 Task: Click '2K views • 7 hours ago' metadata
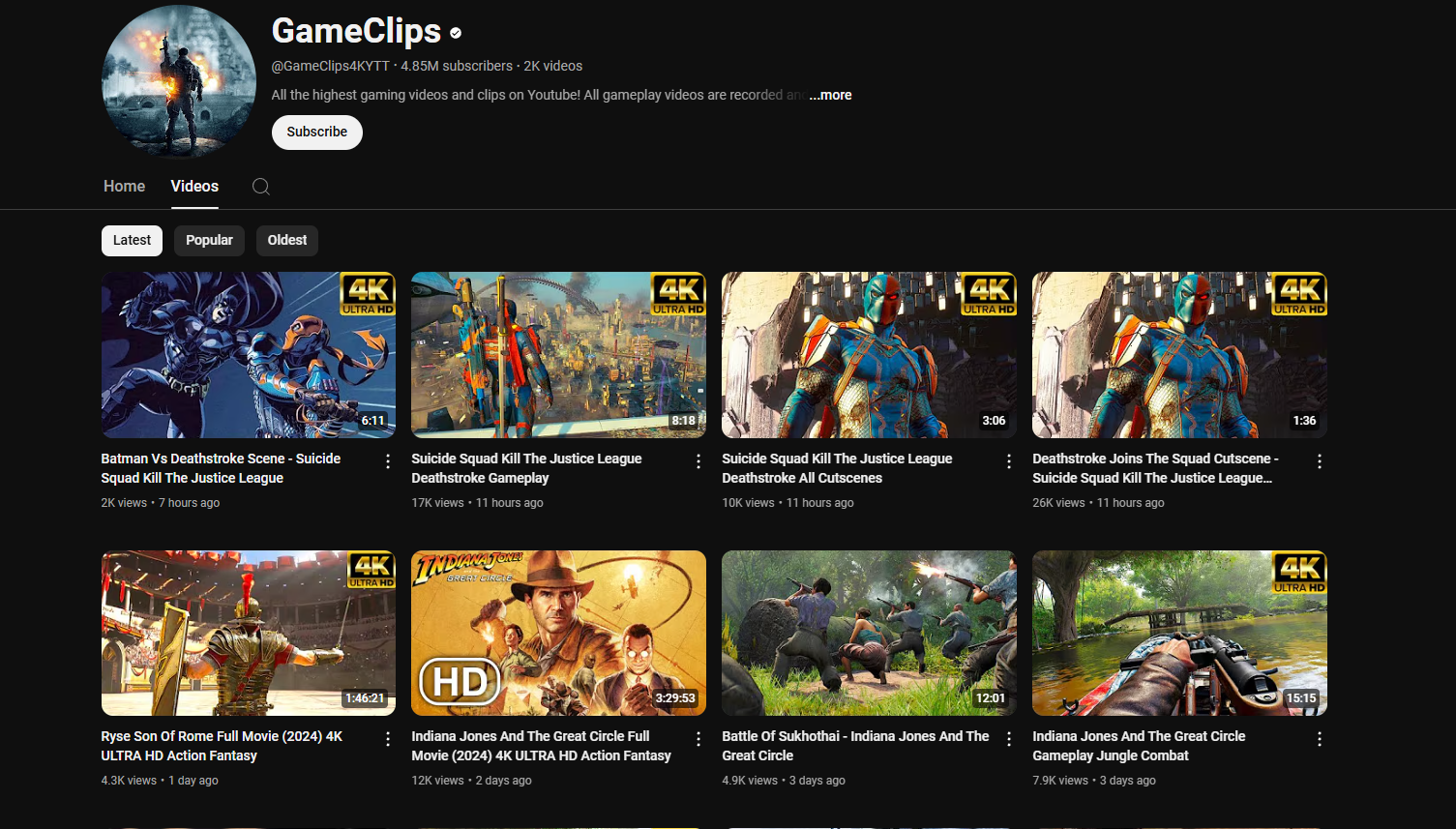pos(161,503)
